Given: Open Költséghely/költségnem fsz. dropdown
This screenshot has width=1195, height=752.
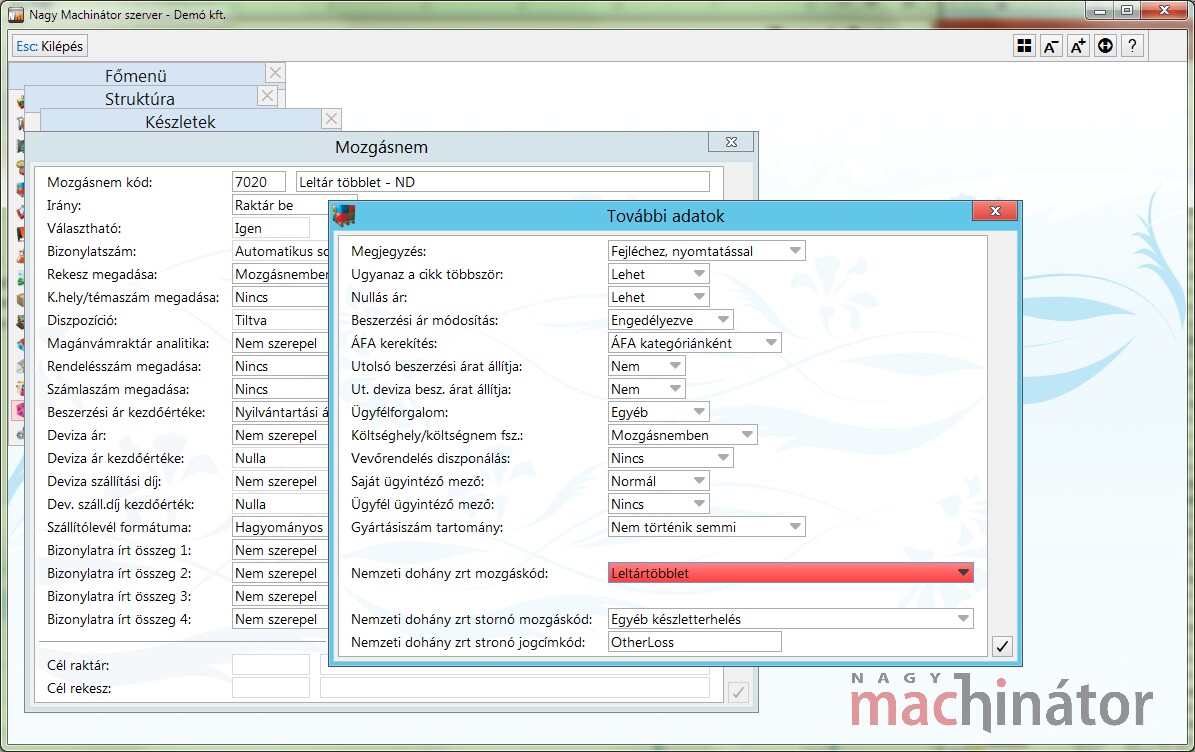Looking at the screenshot, I should pyautogui.click(x=682, y=435).
